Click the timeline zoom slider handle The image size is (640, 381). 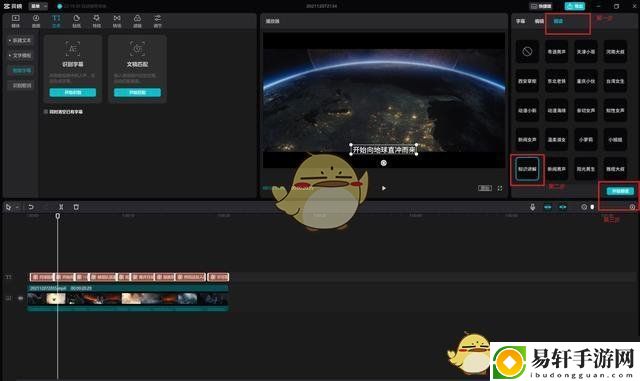pyautogui.click(x=592, y=207)
